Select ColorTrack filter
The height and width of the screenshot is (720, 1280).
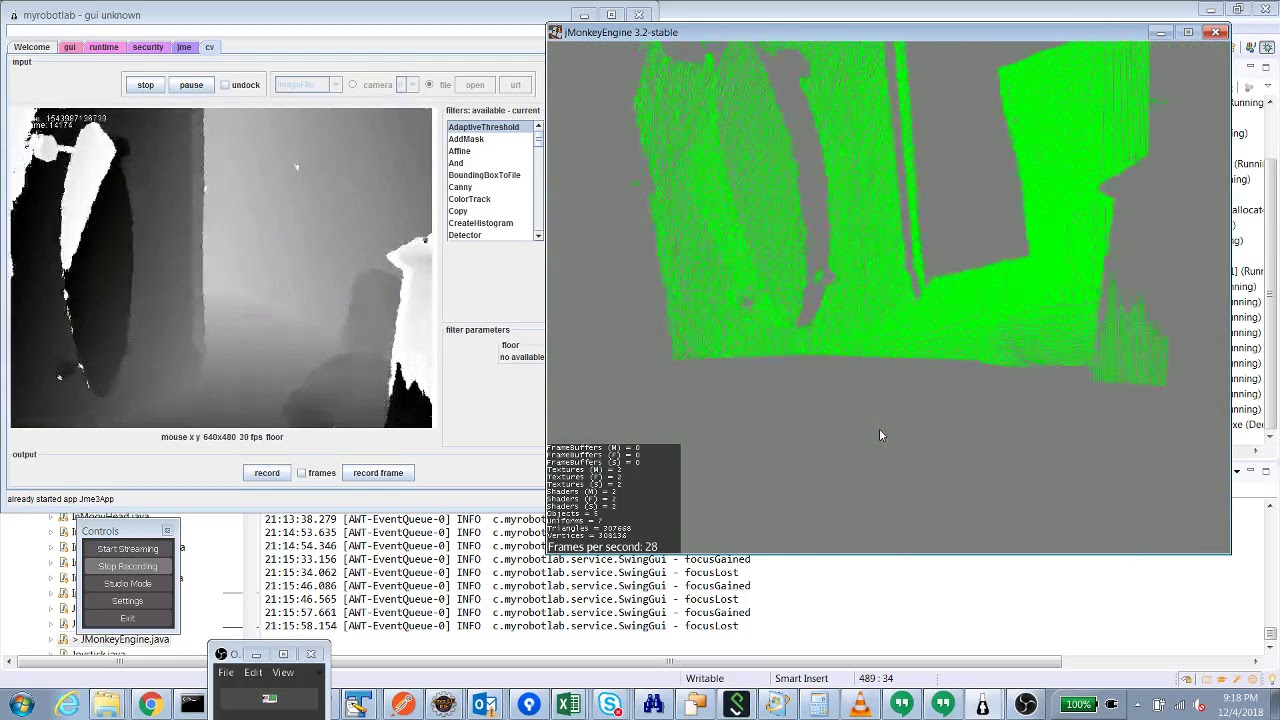point(490,199)
